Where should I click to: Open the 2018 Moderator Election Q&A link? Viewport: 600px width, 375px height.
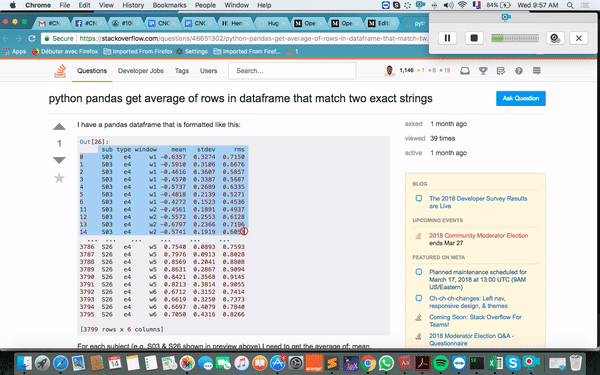point(471,339)
